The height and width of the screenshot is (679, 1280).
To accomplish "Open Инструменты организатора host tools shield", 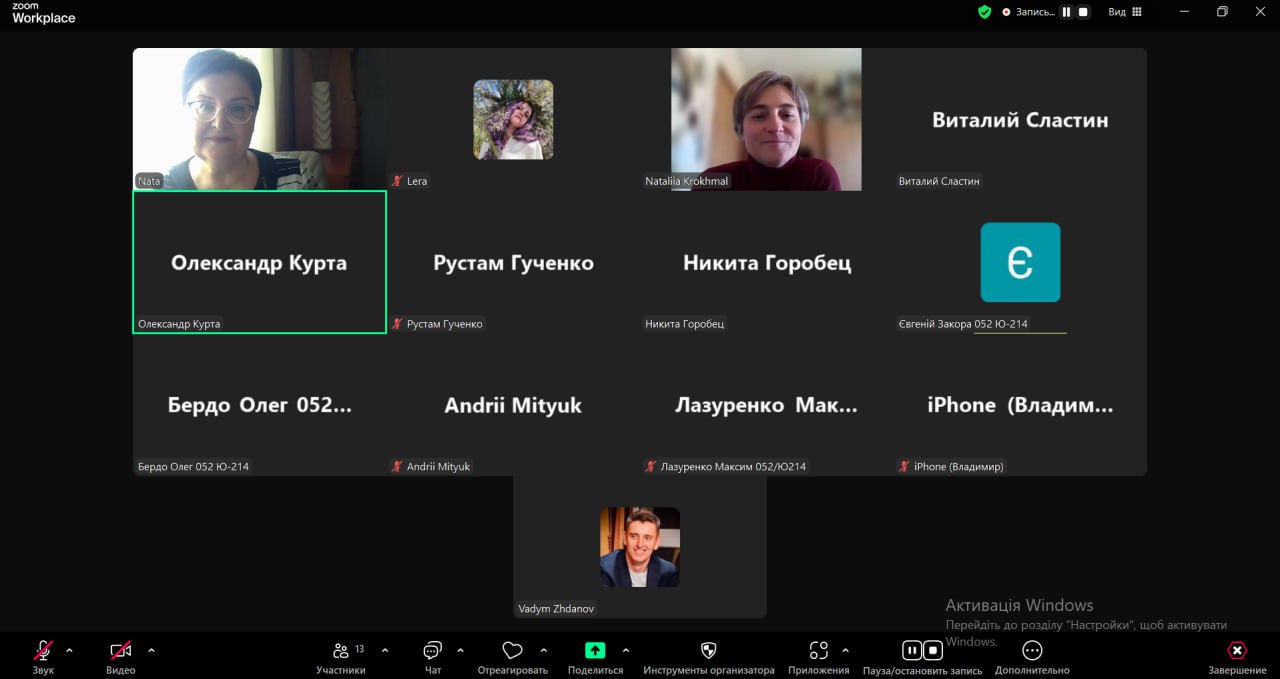I will tap(708, 651).
